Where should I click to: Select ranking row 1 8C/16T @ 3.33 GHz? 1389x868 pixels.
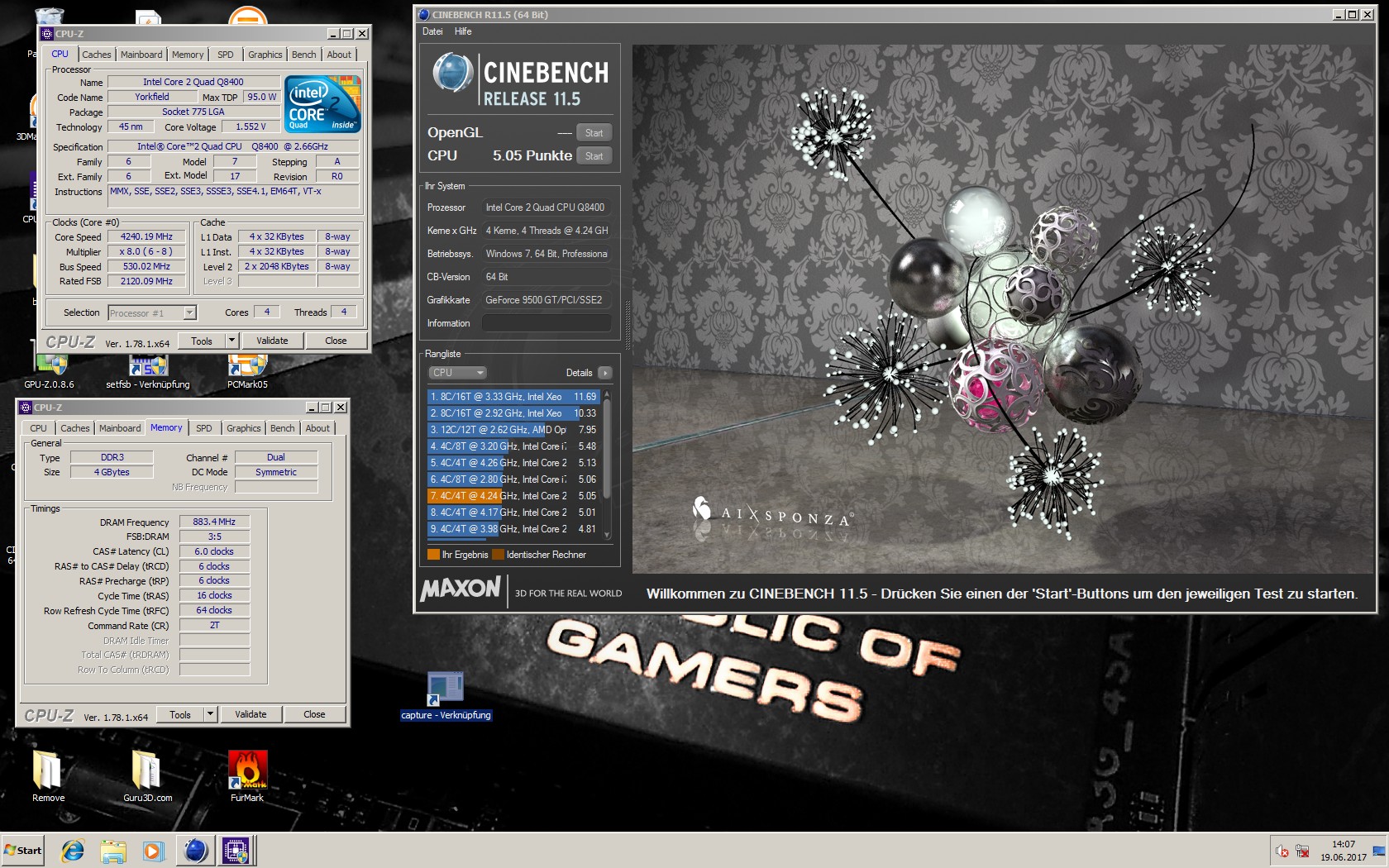(x=513, y=397)
